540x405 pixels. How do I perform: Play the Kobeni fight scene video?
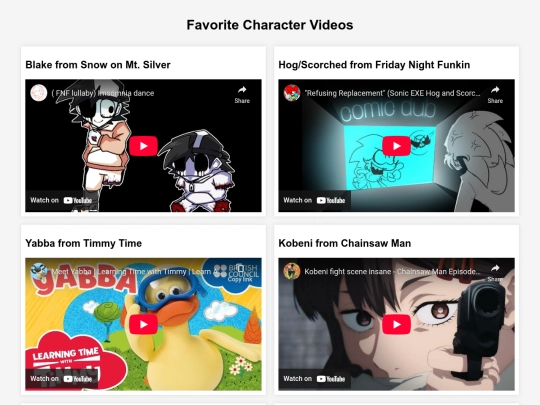point(396,324)
